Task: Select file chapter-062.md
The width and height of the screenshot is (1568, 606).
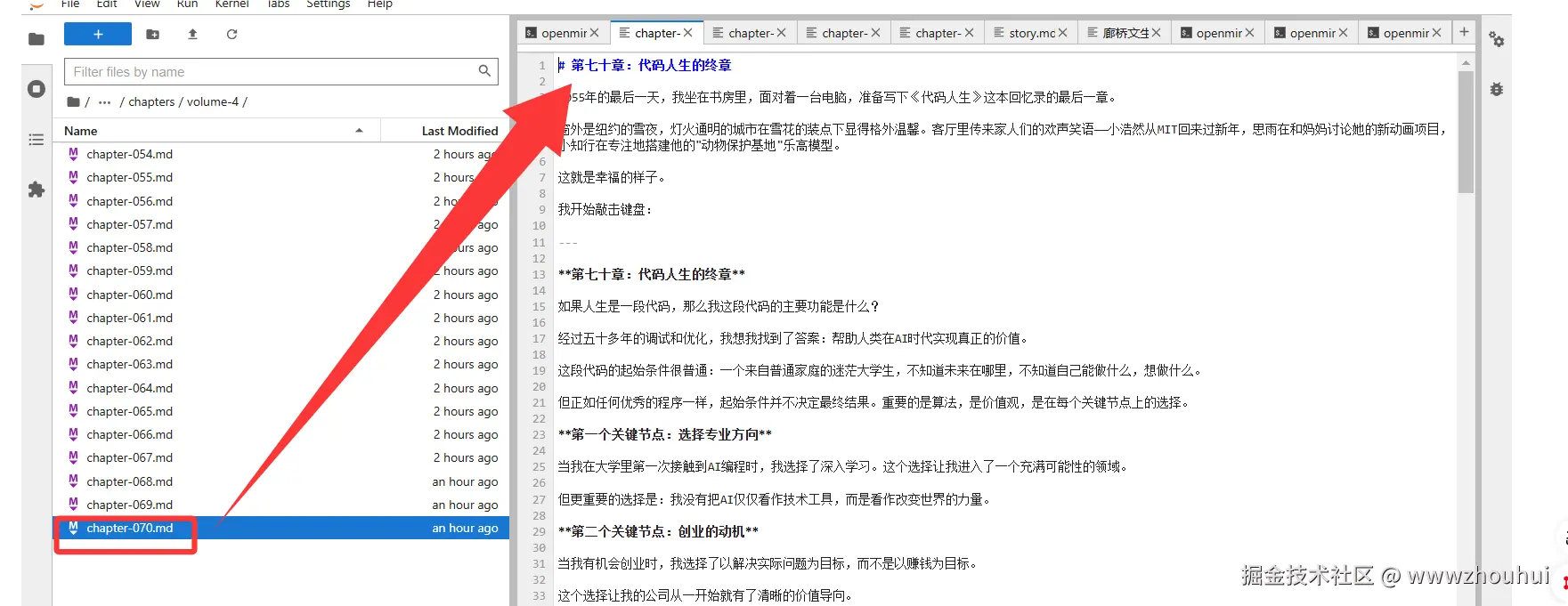Action: pos(281,341)
